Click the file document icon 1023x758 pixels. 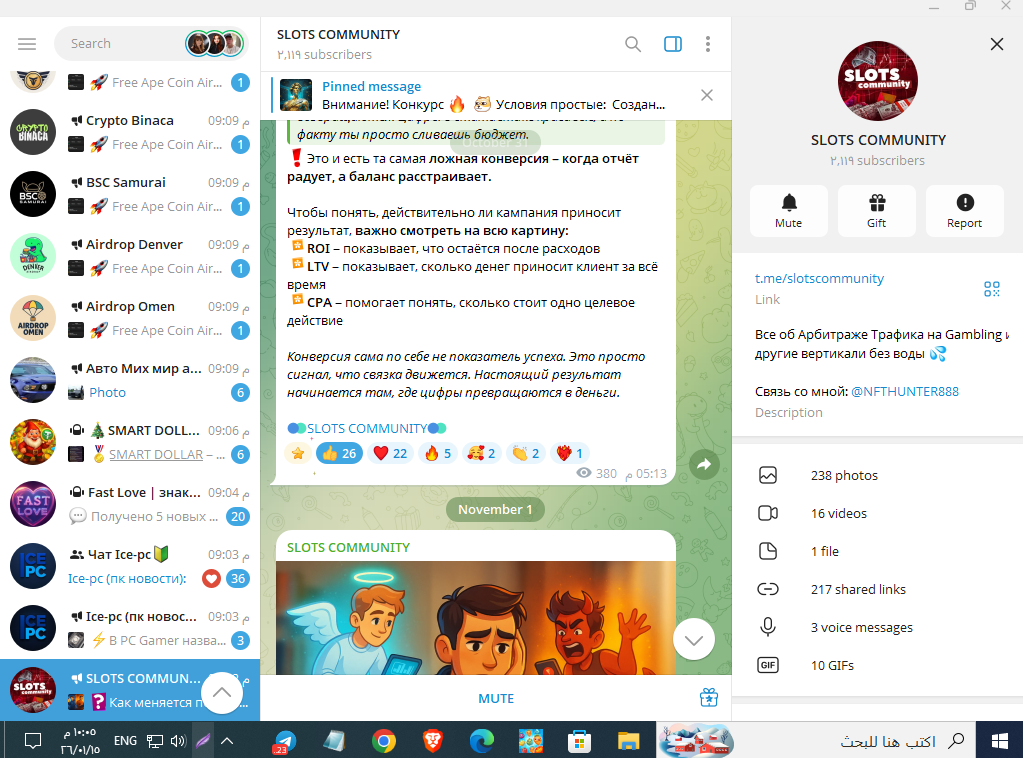tap(768, 551)
